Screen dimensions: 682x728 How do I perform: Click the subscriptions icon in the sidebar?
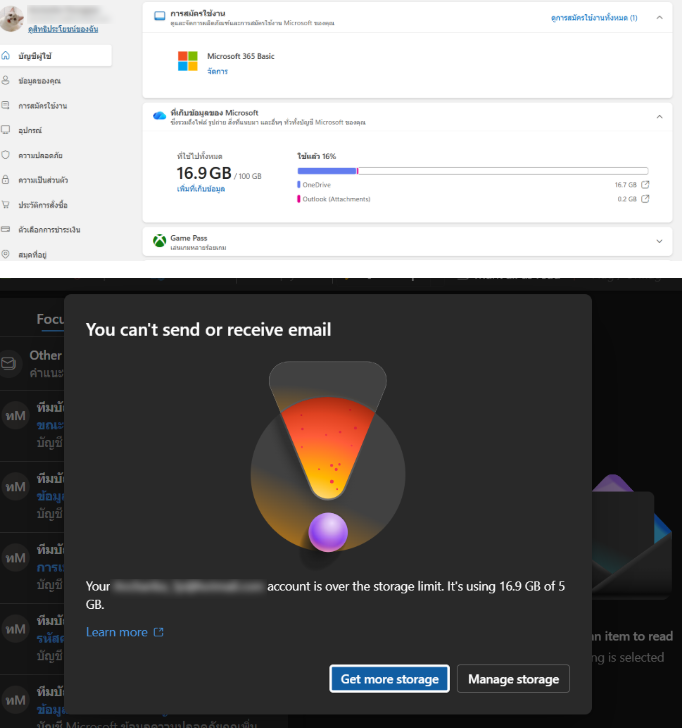(6, 105)
